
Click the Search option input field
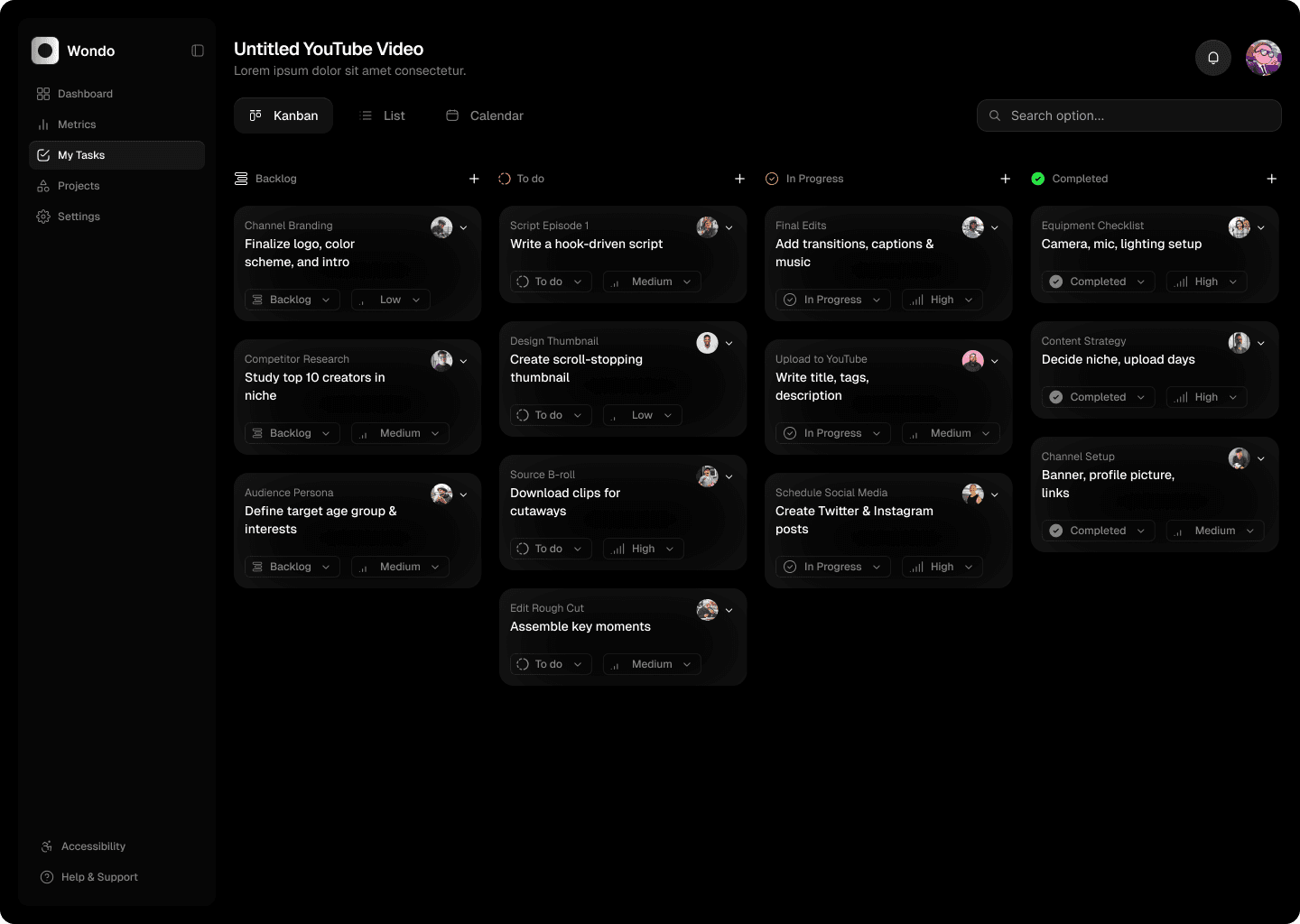pos(1128,115)
